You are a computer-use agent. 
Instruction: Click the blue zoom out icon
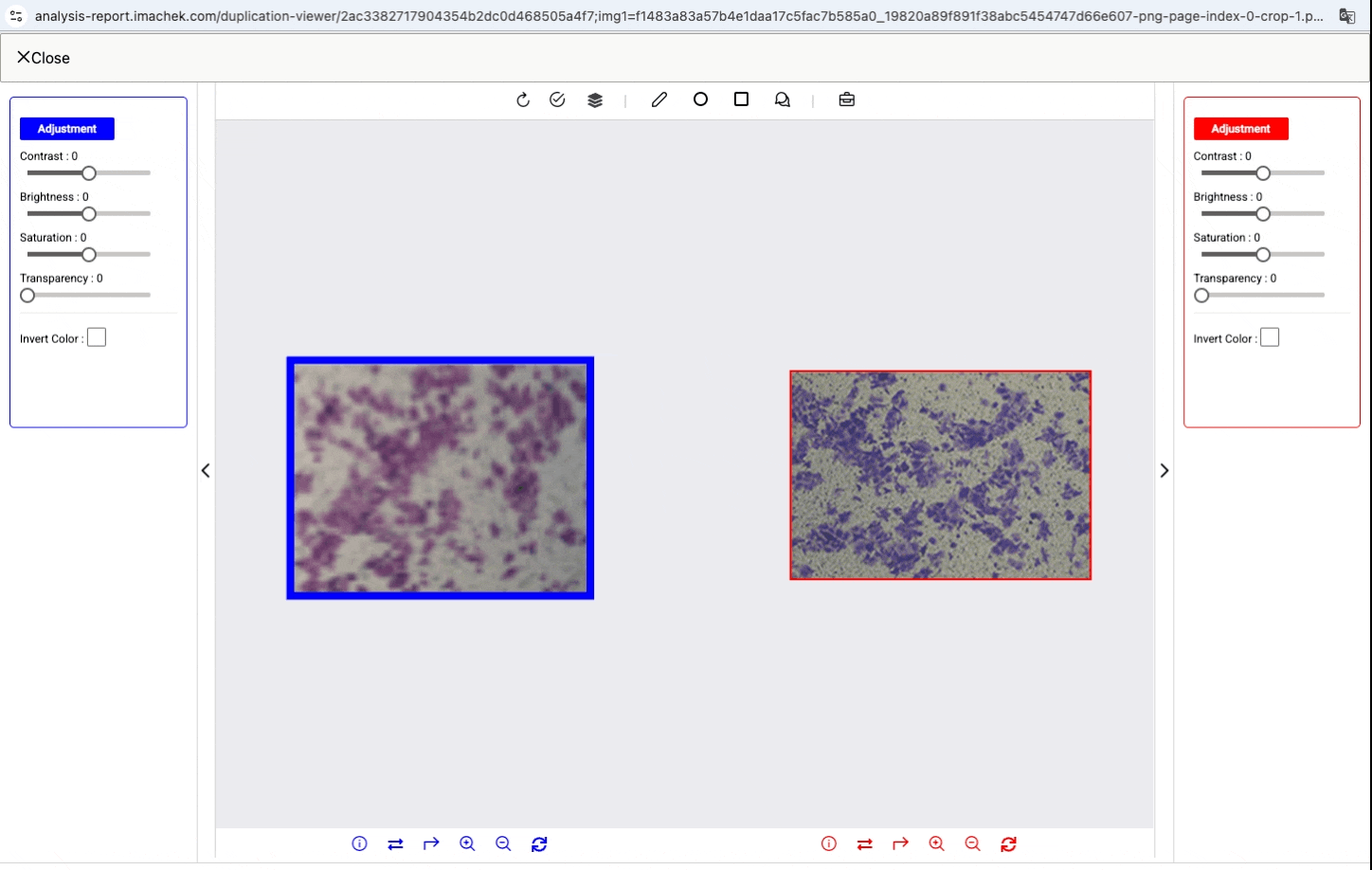coord(503,843)
